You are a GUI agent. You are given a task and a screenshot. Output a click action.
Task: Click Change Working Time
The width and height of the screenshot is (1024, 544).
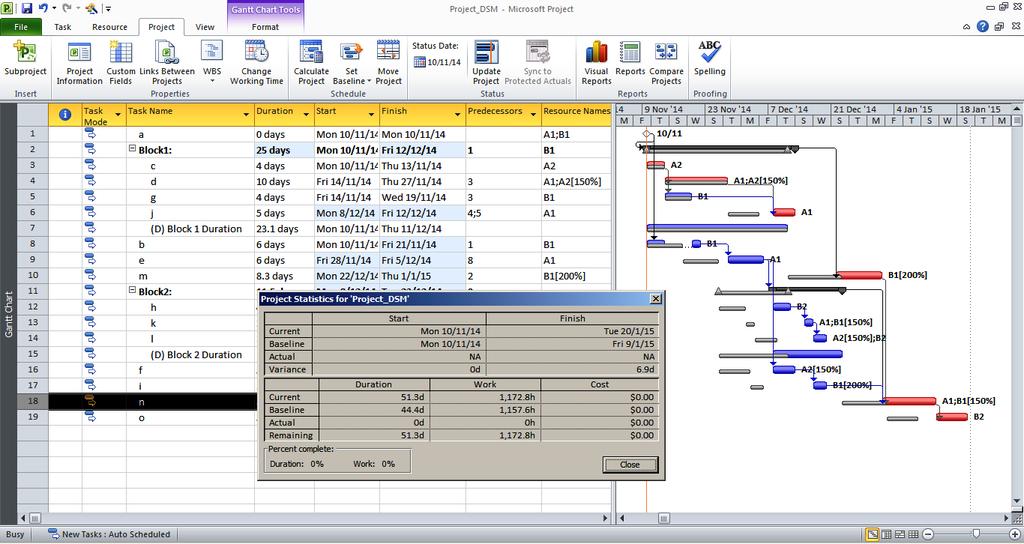(x=256, y=63)
